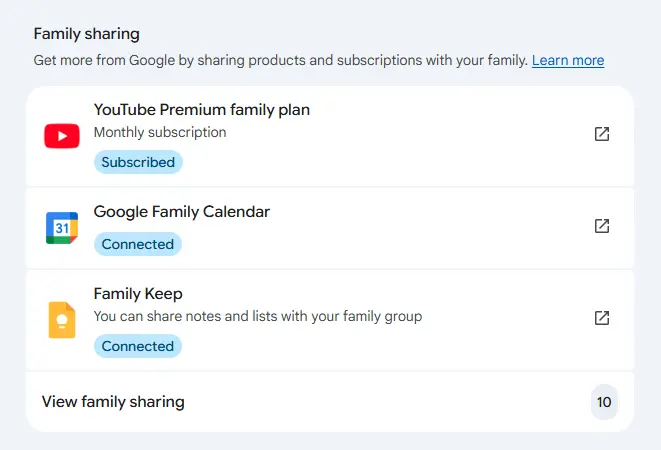Open Google Family Calendar external link icon

click(x=602, y=226)
